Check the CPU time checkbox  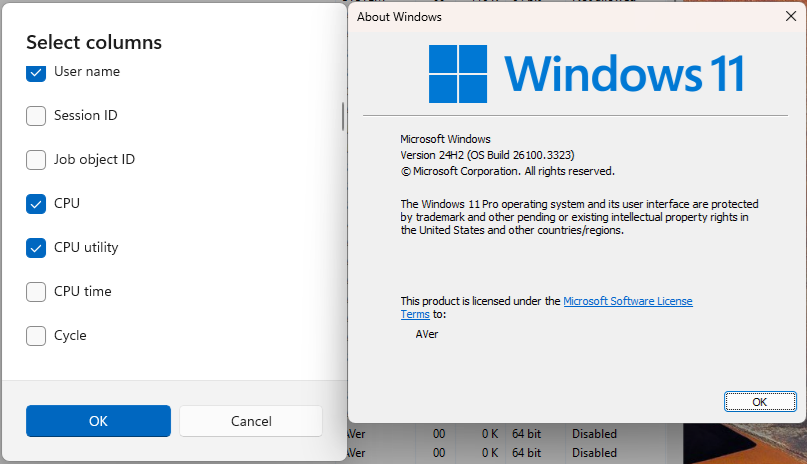(x=36, y=292)
